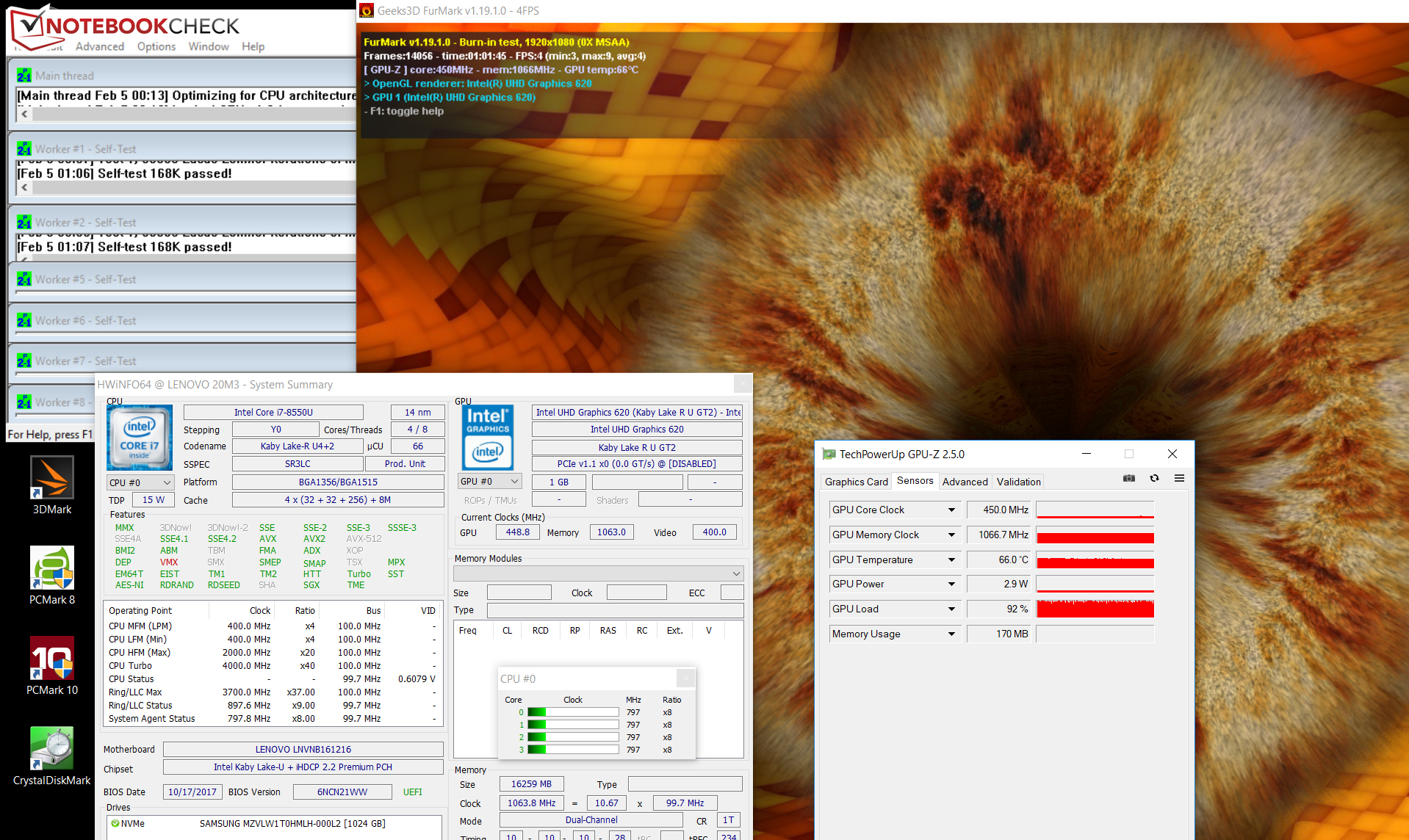This screenshot has width=1409, height=840.
Task: Click the core 0 clock bar
Action: coord(573,712)
